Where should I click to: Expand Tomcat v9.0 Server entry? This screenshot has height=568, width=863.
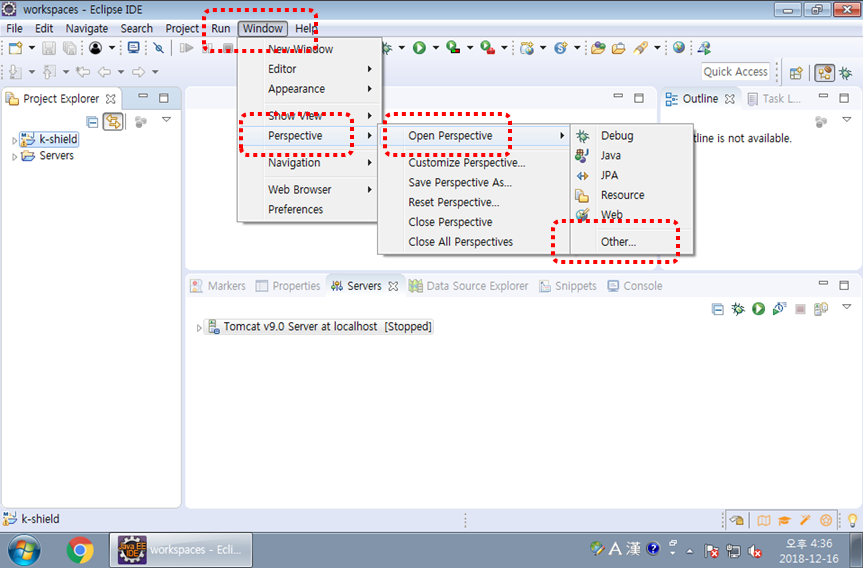(x=199, y=328)
